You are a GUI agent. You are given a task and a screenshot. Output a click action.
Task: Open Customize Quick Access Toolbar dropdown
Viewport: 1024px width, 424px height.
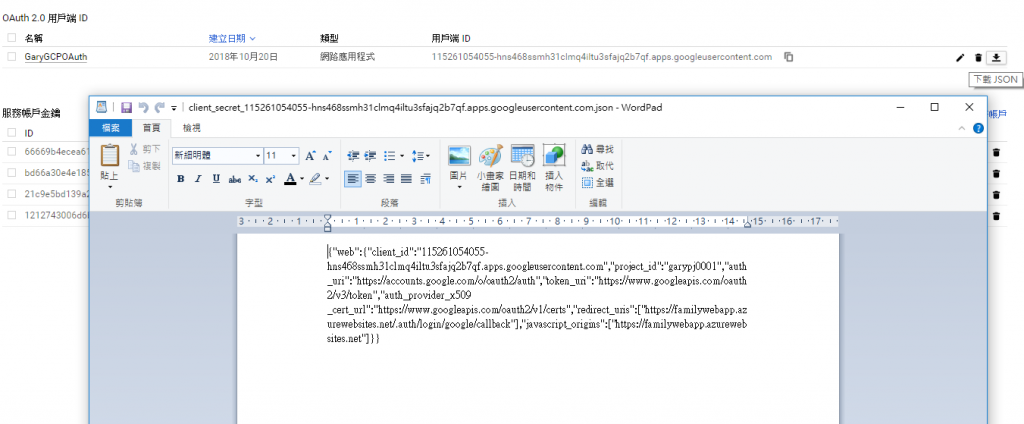[x=174, y=108]
